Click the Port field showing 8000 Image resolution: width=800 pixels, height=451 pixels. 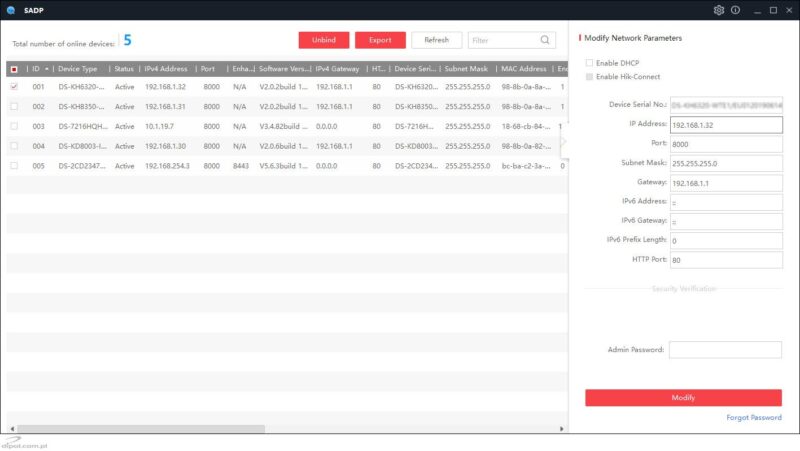[726, 144]
